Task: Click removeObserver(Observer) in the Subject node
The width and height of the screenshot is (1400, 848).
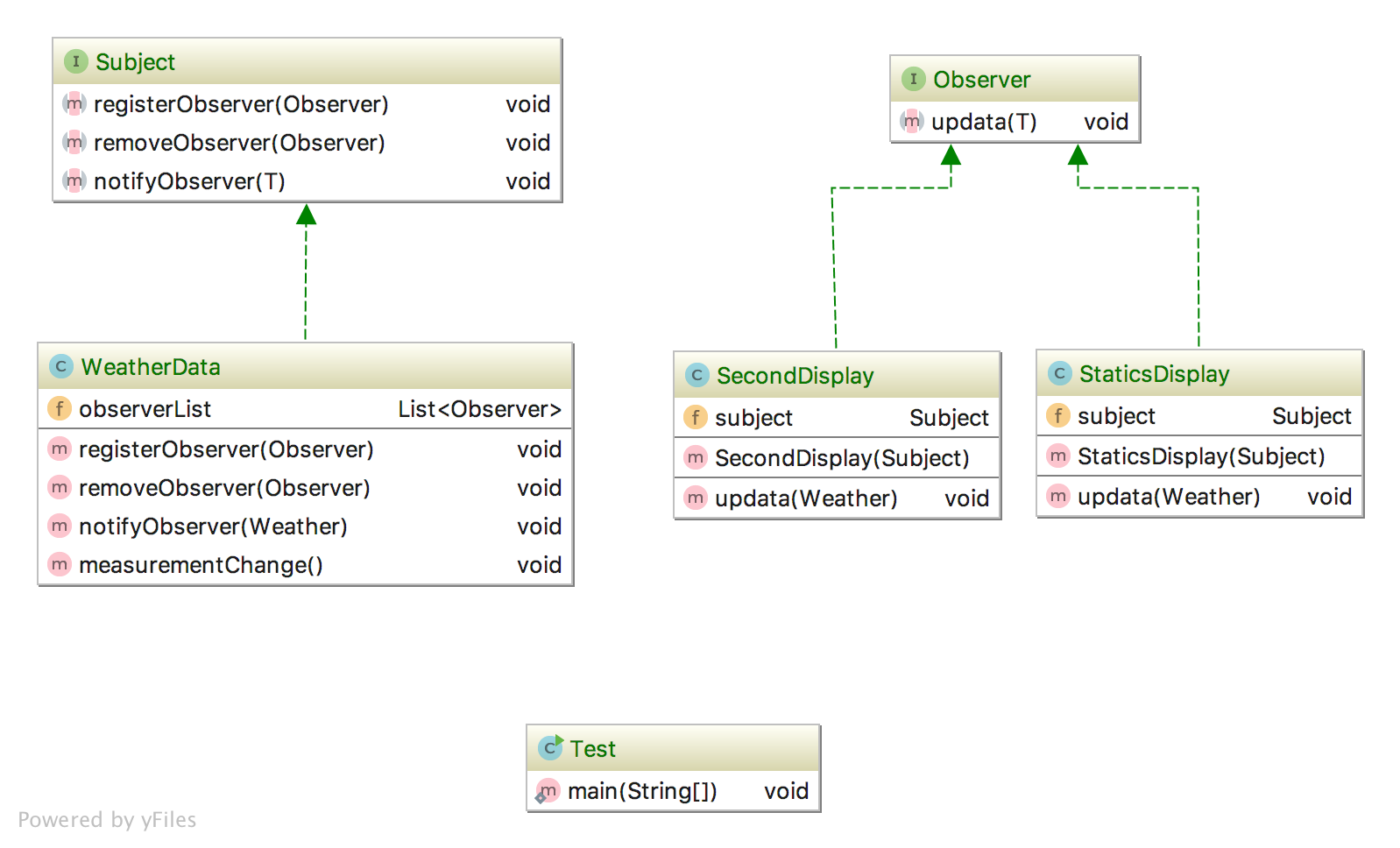Action: (239, 143)
